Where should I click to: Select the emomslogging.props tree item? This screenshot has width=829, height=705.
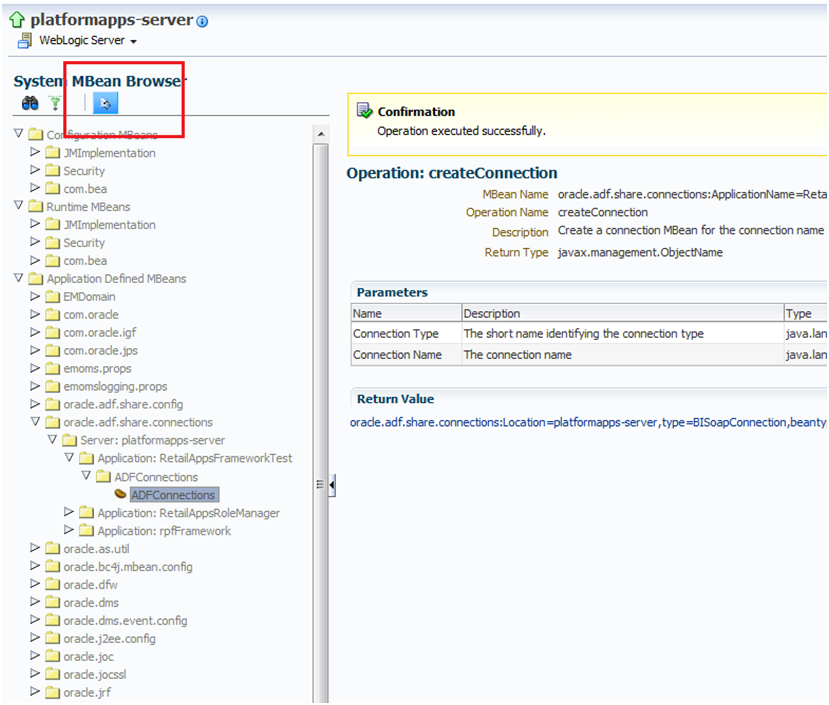pyautogui.click(x=115, y=387)
